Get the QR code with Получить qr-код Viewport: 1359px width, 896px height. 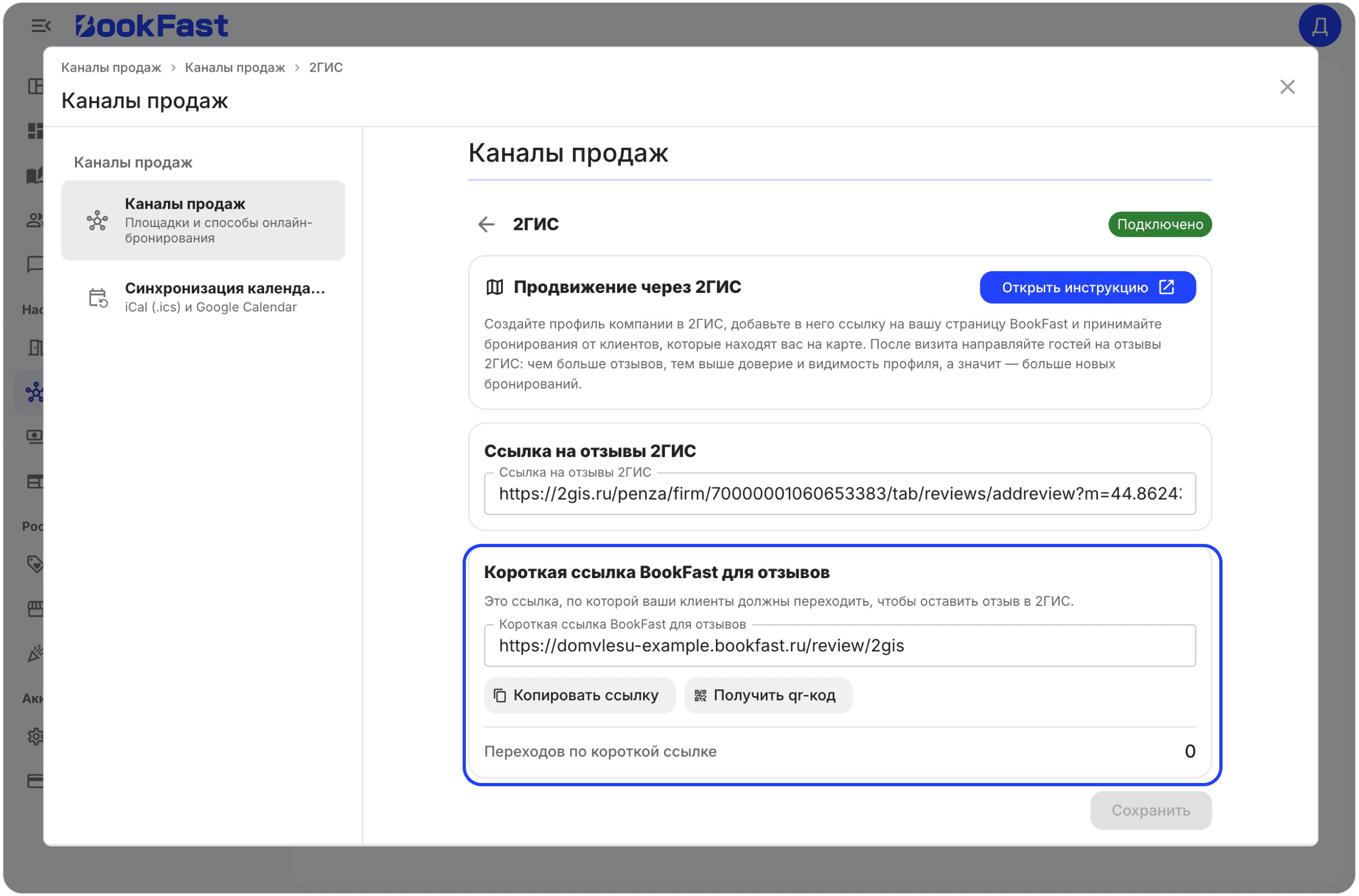tap(768, 695)
